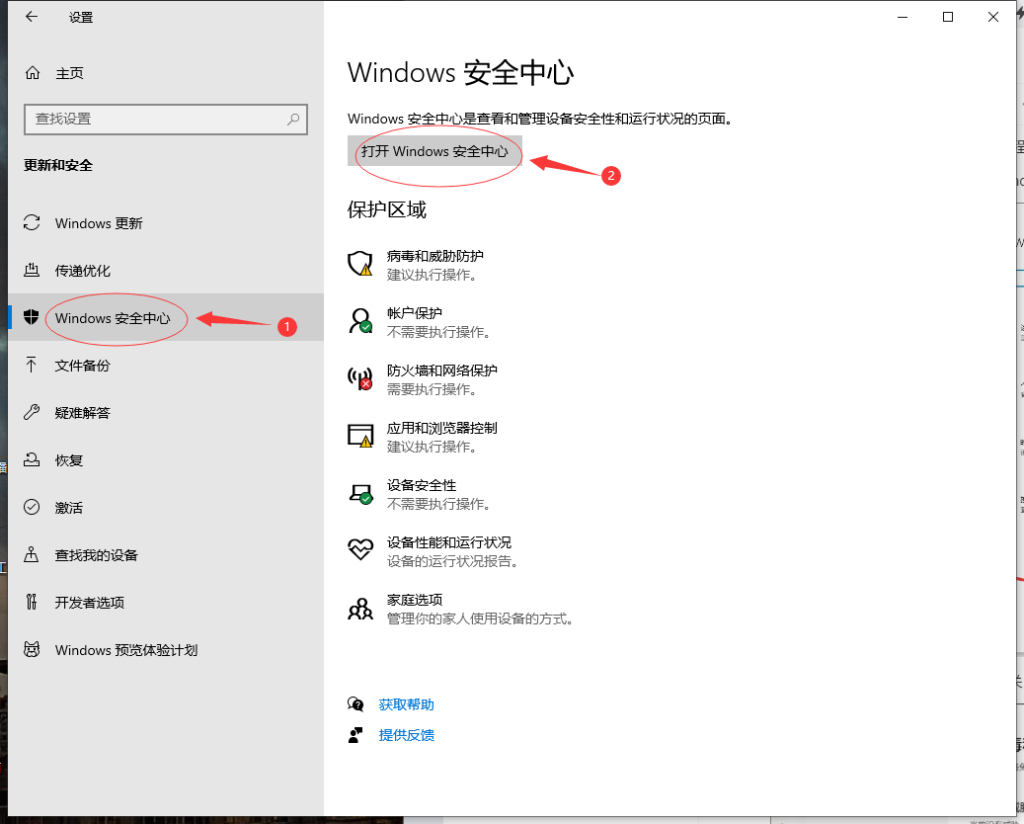Click the Windows 安全中心 page title
This screenshot has height=824, width=1024.
(x=460, y=72)
